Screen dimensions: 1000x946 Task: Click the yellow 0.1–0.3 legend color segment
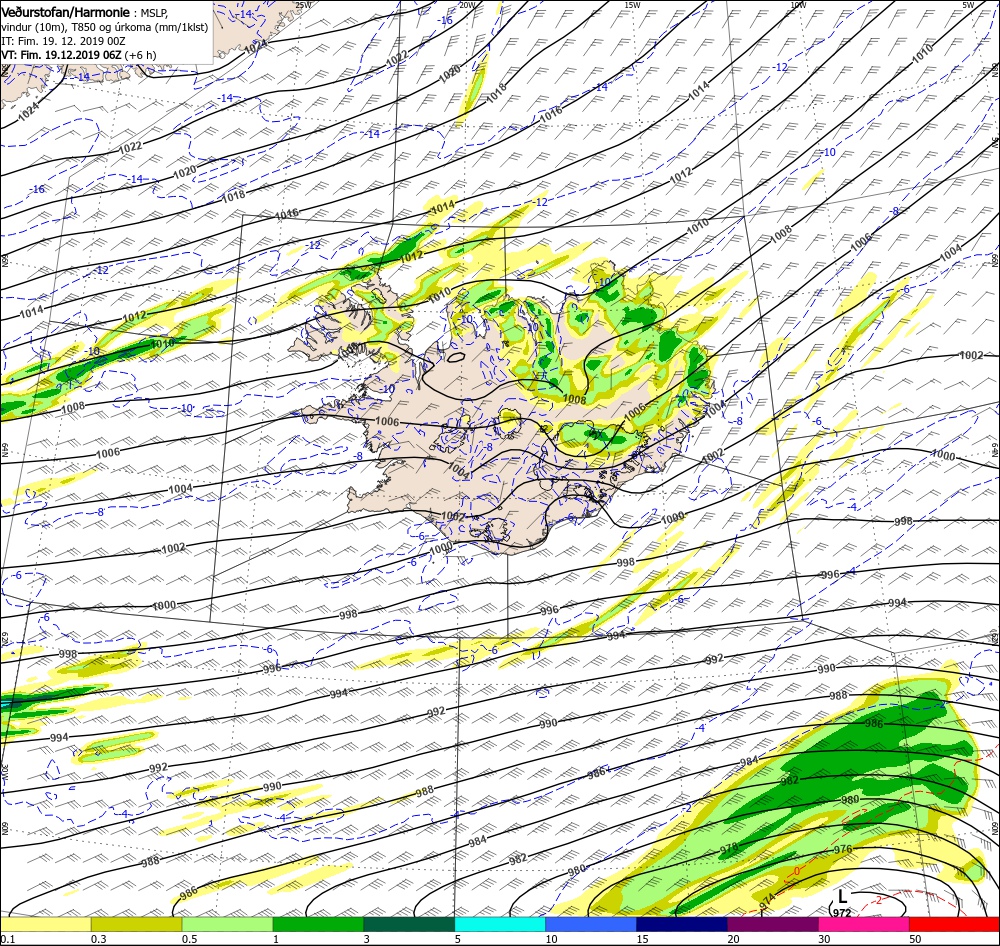click(x=45, y=924)
